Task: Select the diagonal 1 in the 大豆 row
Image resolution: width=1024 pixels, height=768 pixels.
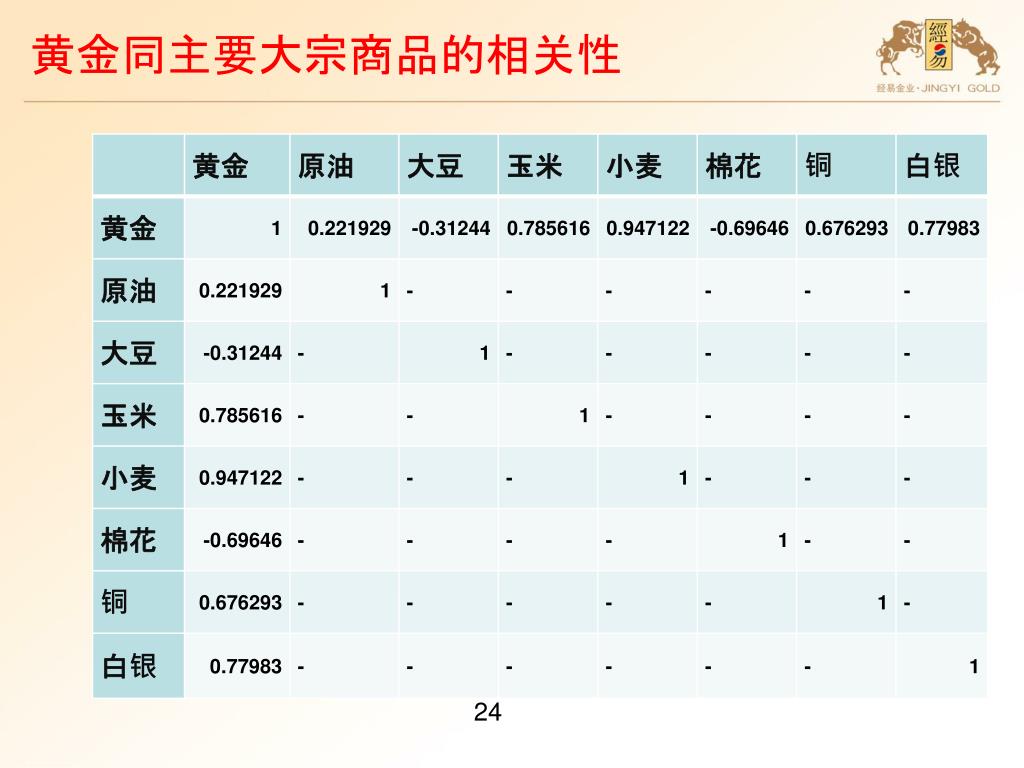Action: (485, 353)
